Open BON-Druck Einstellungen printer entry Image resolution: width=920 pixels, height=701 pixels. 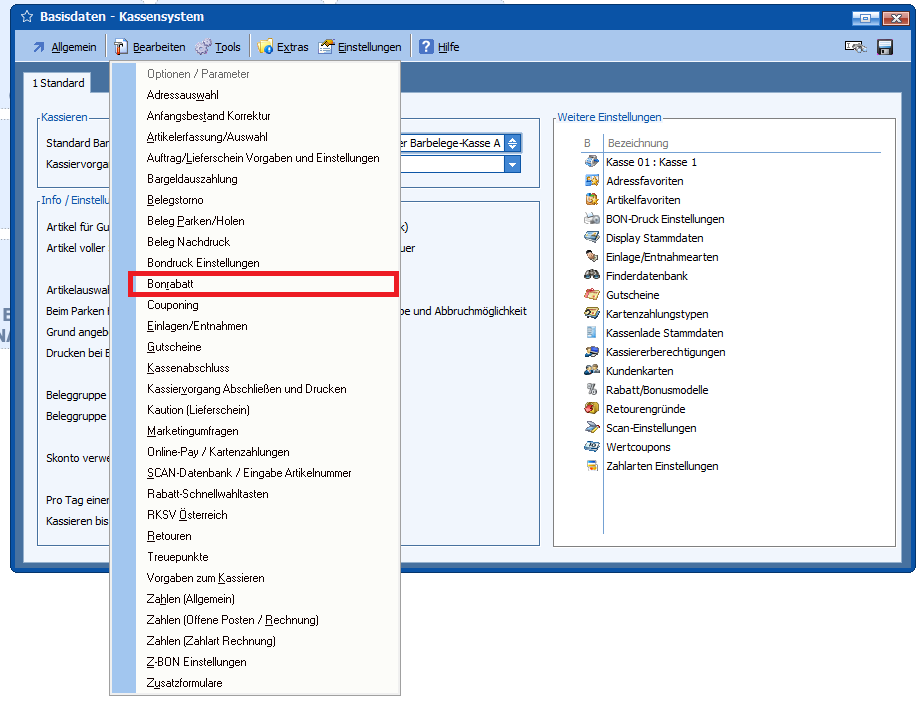(x=664, y=219)
